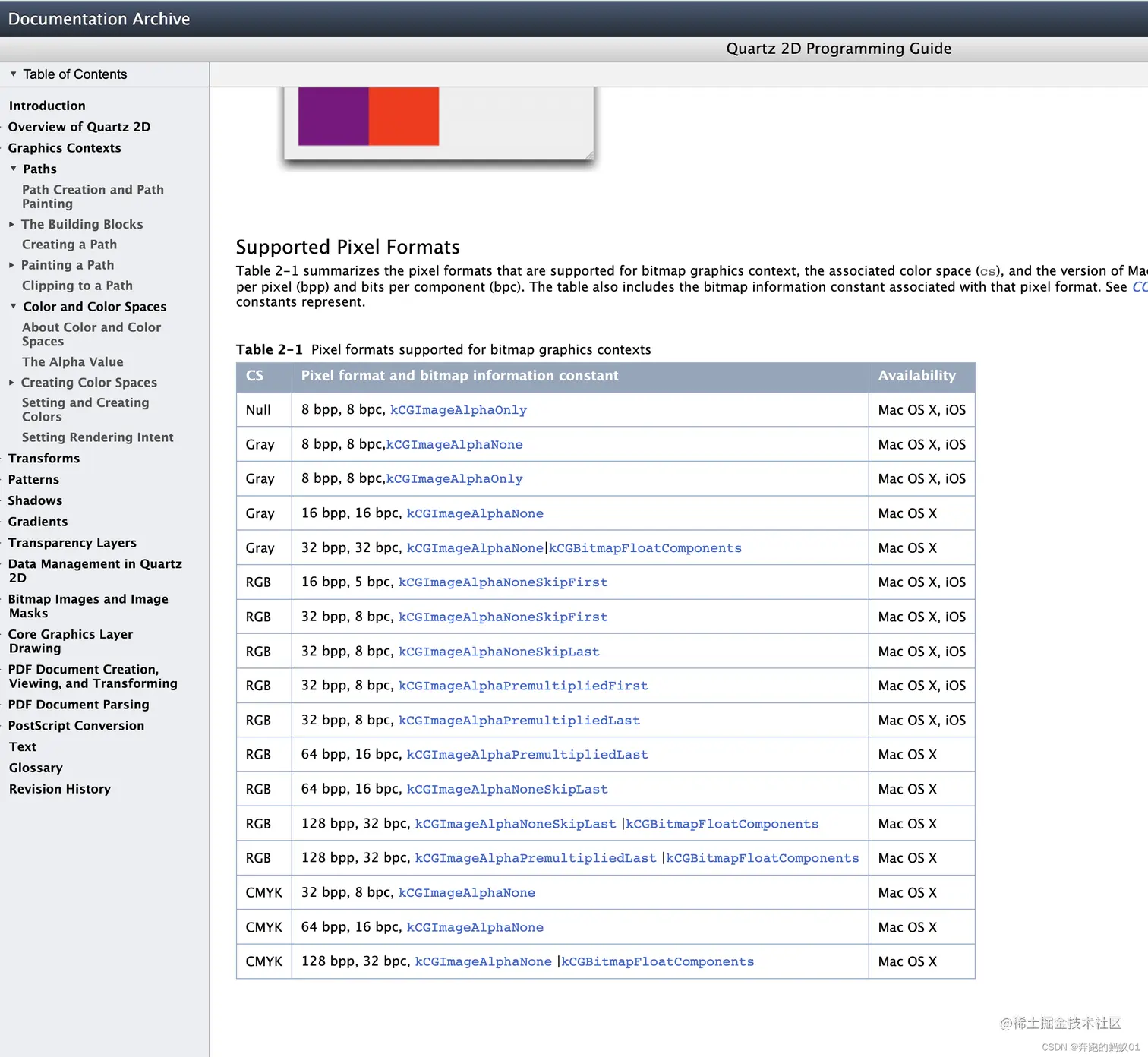Open Transparency Layers chapter
This screenshot has width=1148, height=1057.
click(x=72, y=543)
